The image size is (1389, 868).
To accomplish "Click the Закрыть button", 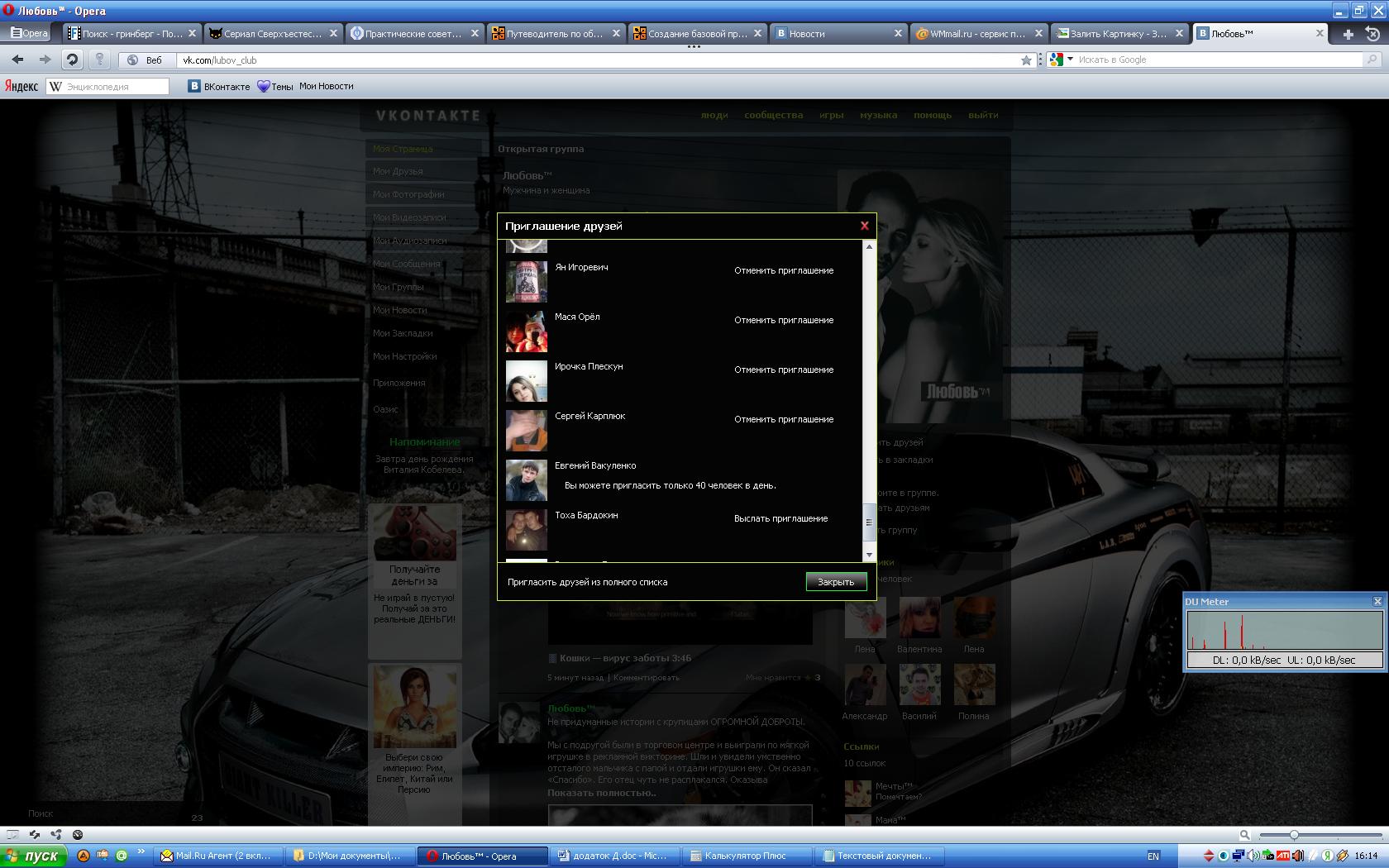I will coord(836,582).
